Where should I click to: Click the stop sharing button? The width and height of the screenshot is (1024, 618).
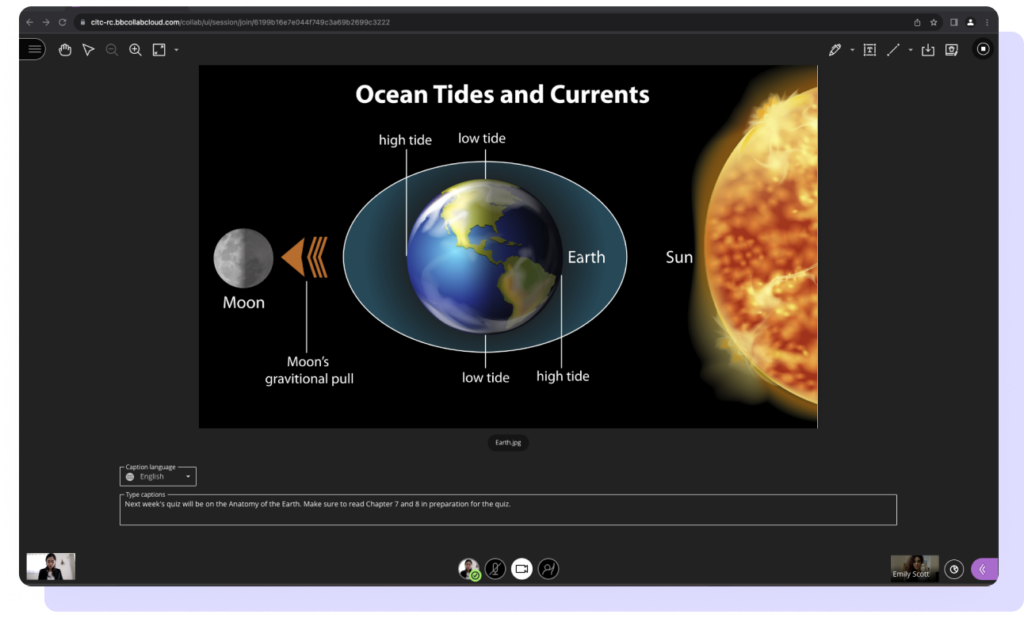[x=983, y=49]
